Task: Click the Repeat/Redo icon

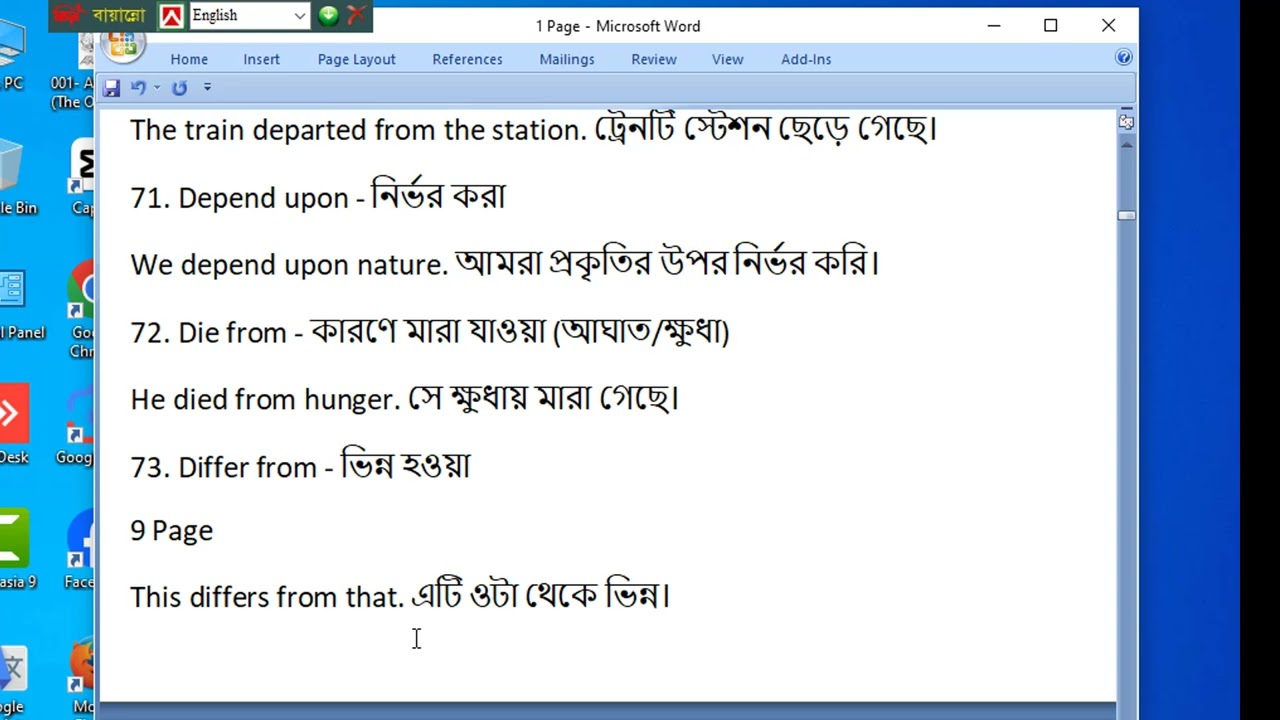Action: tap(180, 88)
